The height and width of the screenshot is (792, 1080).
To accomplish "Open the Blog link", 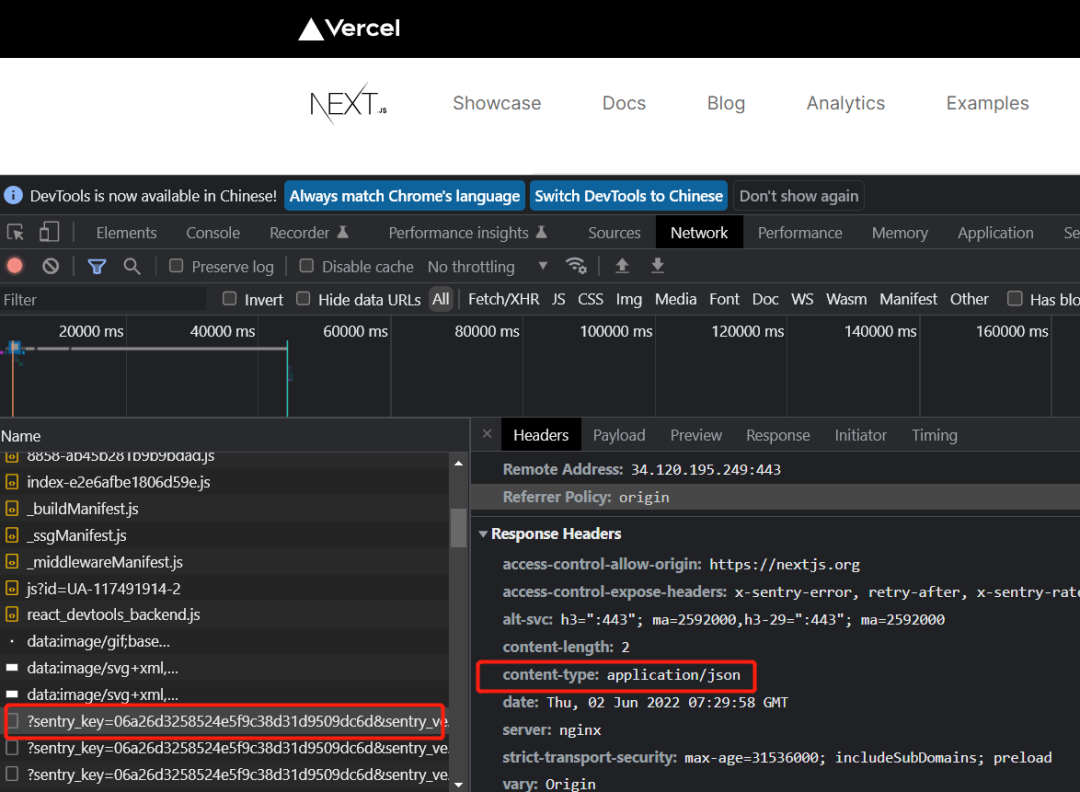I will click(726, 103).
